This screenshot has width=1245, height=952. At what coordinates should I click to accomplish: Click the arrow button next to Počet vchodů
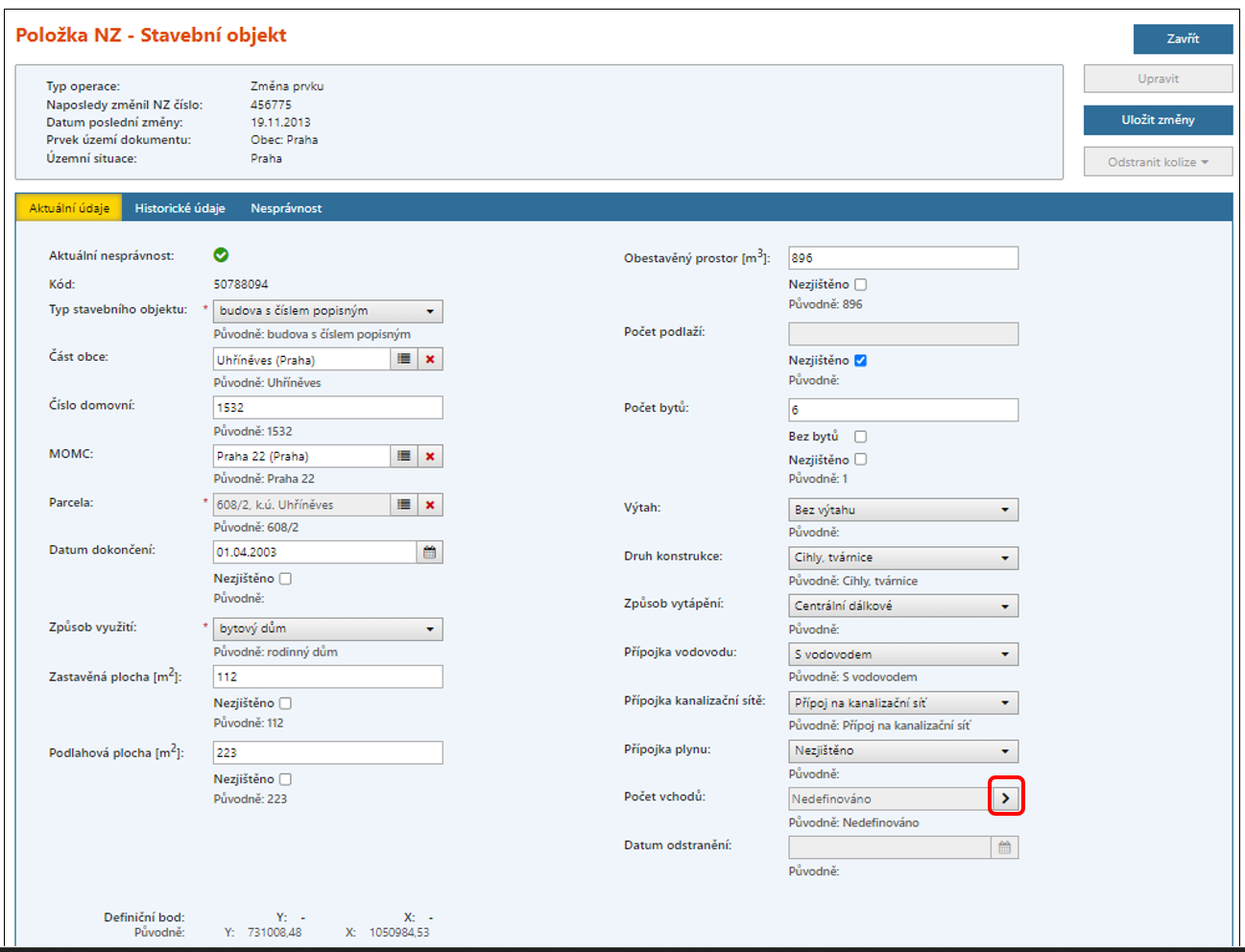(x=1005, y=797)
